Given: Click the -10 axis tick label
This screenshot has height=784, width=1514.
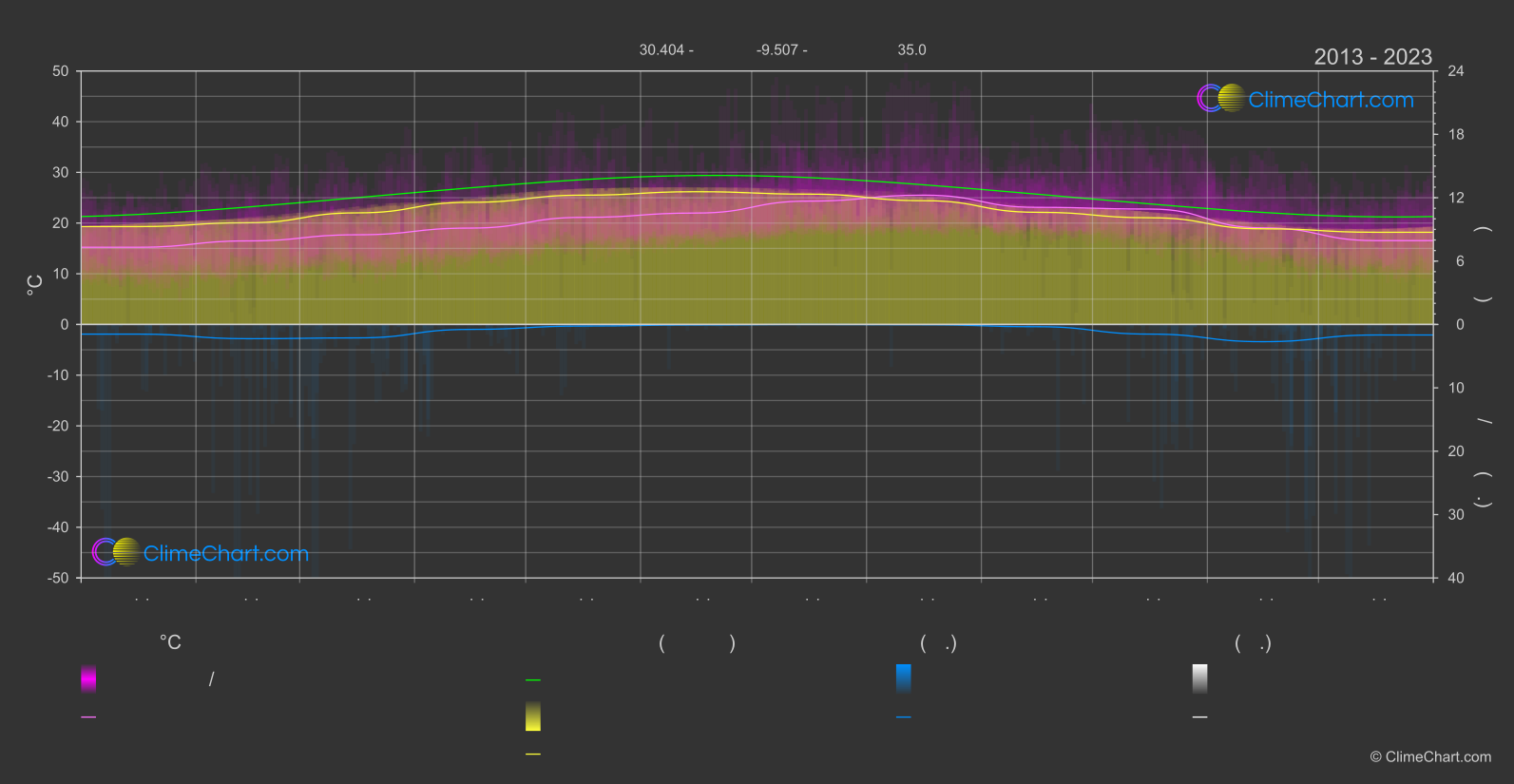Looking at the screenshot, I should click(59, 375).
